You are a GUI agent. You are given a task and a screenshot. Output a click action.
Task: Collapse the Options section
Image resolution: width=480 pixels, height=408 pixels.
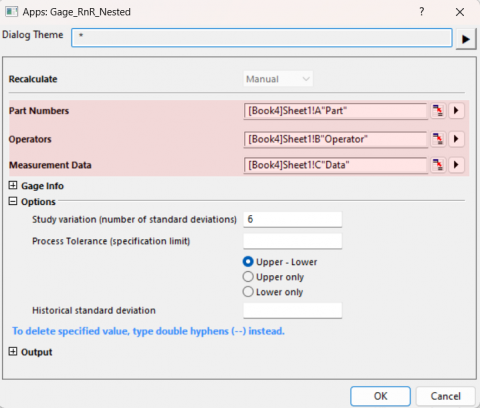(x=13, y=201)
